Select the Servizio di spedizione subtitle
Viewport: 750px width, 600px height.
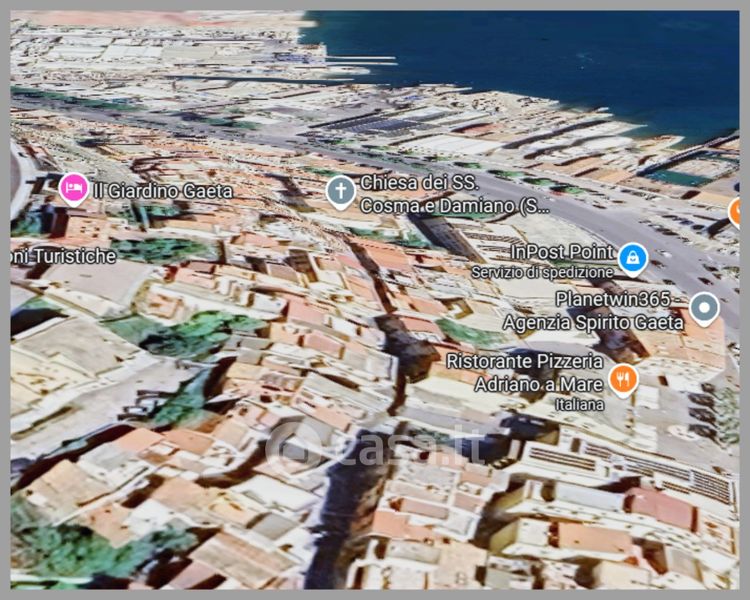[542, 273]
